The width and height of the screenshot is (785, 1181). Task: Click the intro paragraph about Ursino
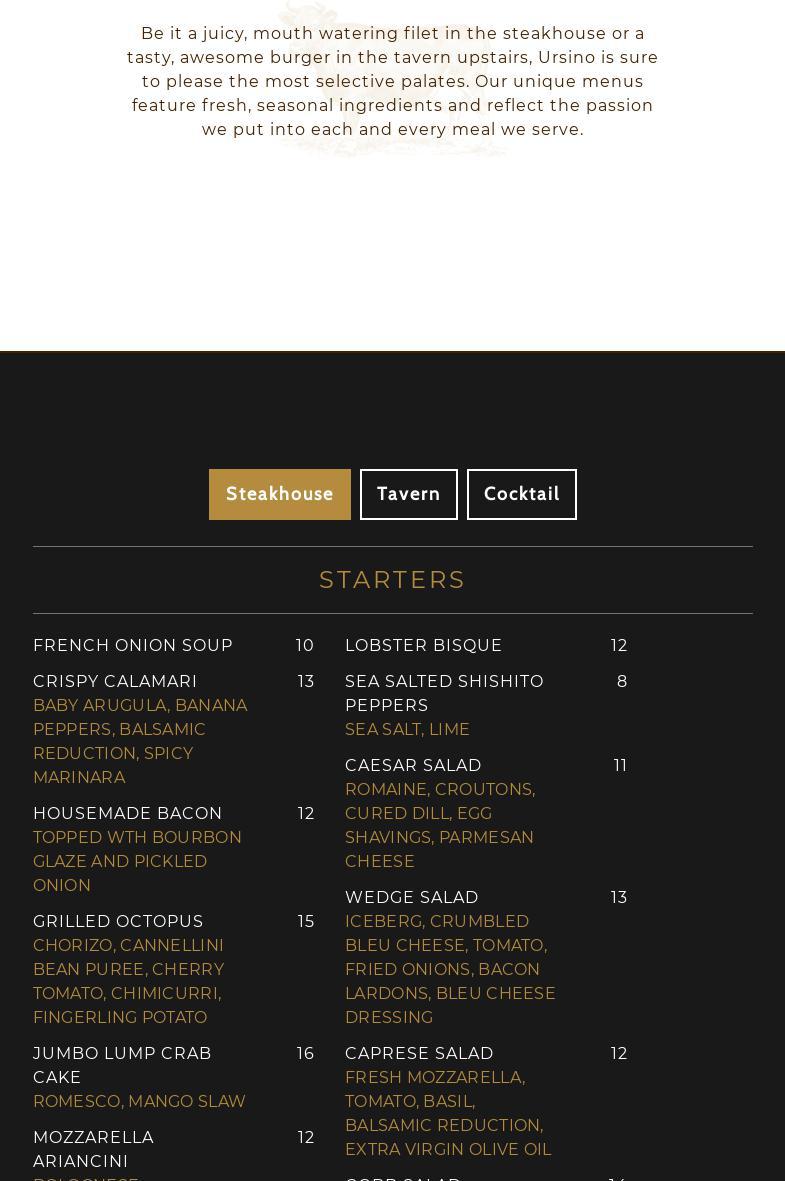point(392,81)
